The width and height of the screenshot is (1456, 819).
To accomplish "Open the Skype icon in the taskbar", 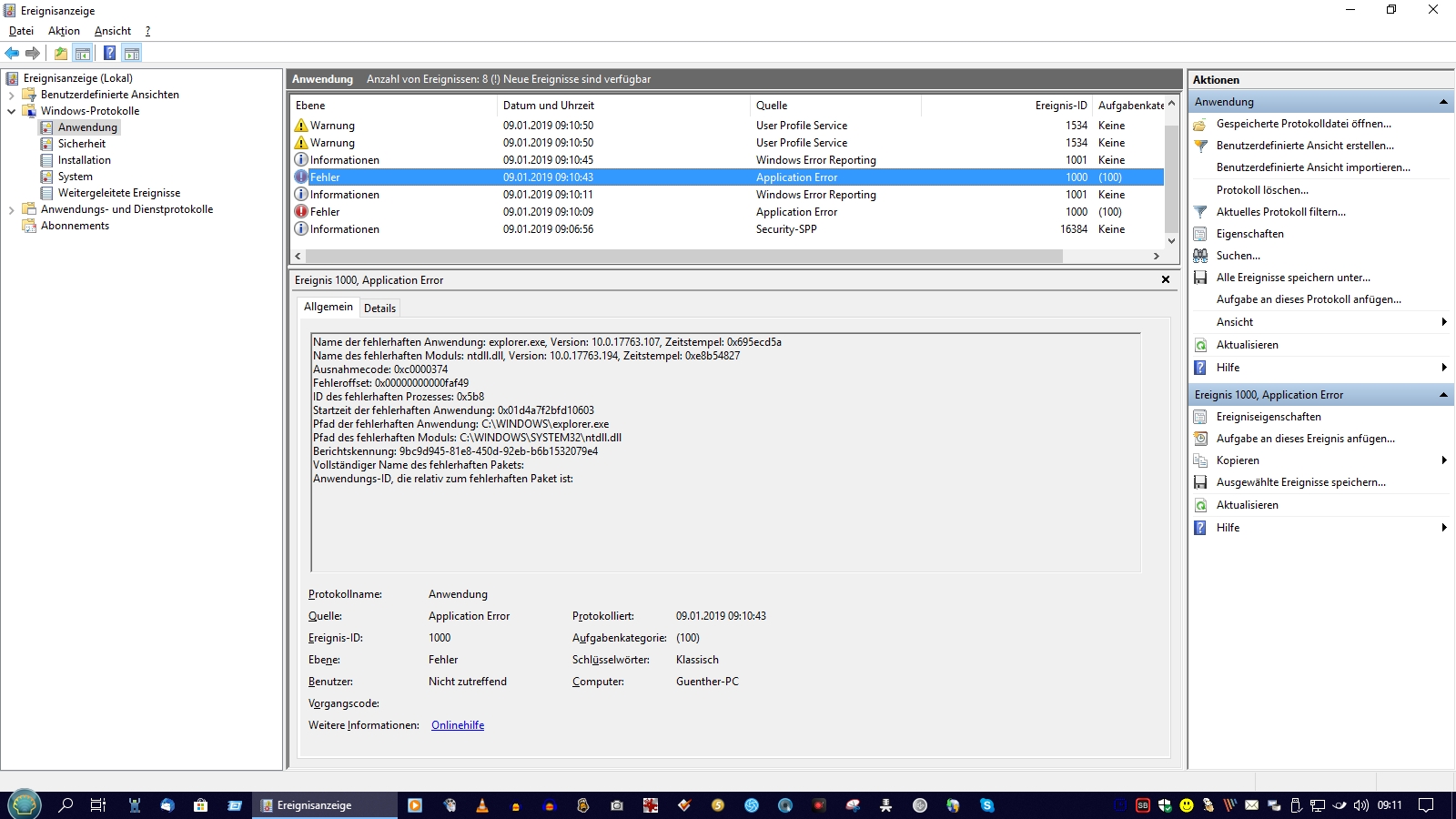I will click(x=986, y=805).
